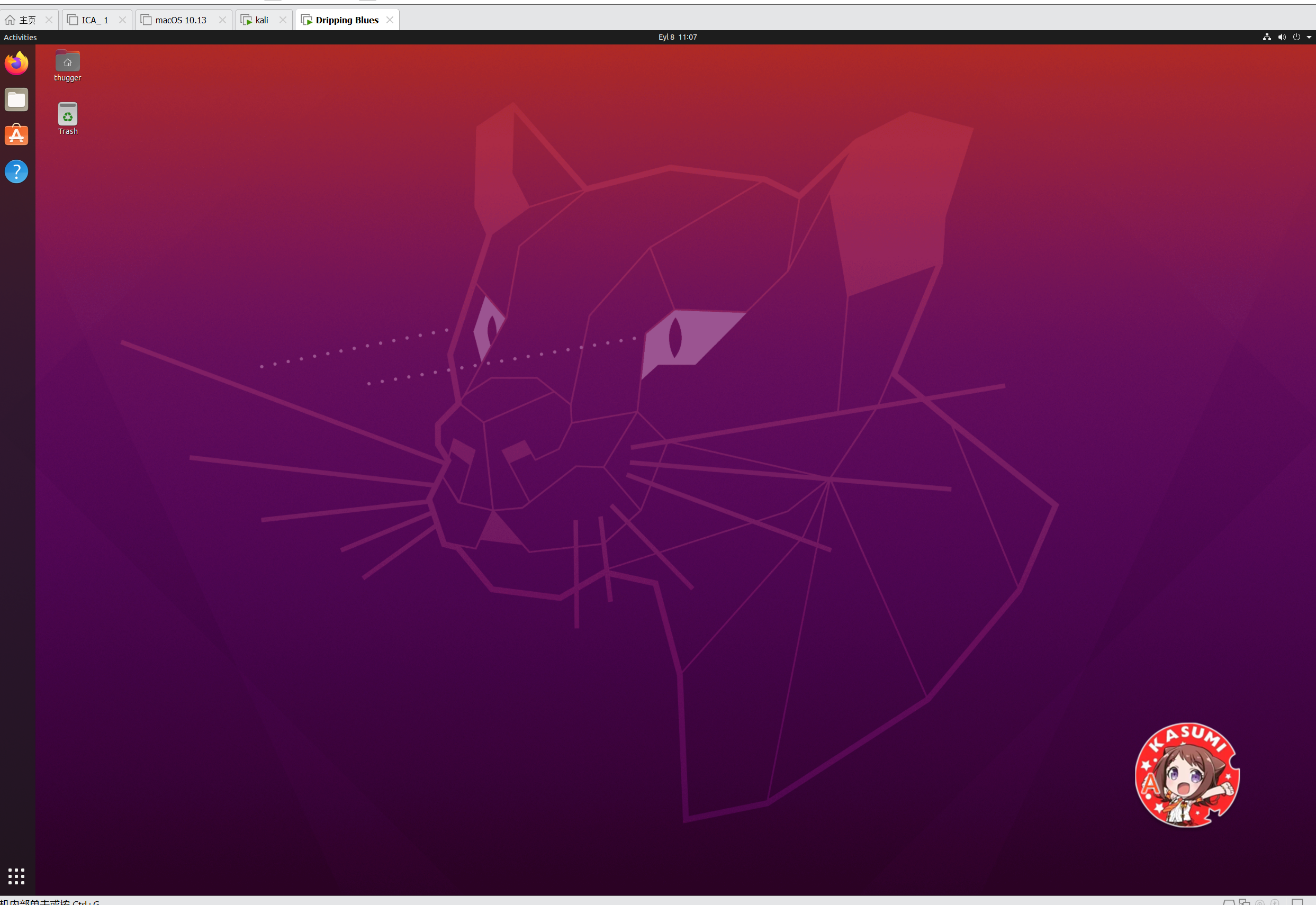The height and width of the screenshot is (905, 1316).
Task: Click the power icon in top bar
Action: coord(1296,37)
